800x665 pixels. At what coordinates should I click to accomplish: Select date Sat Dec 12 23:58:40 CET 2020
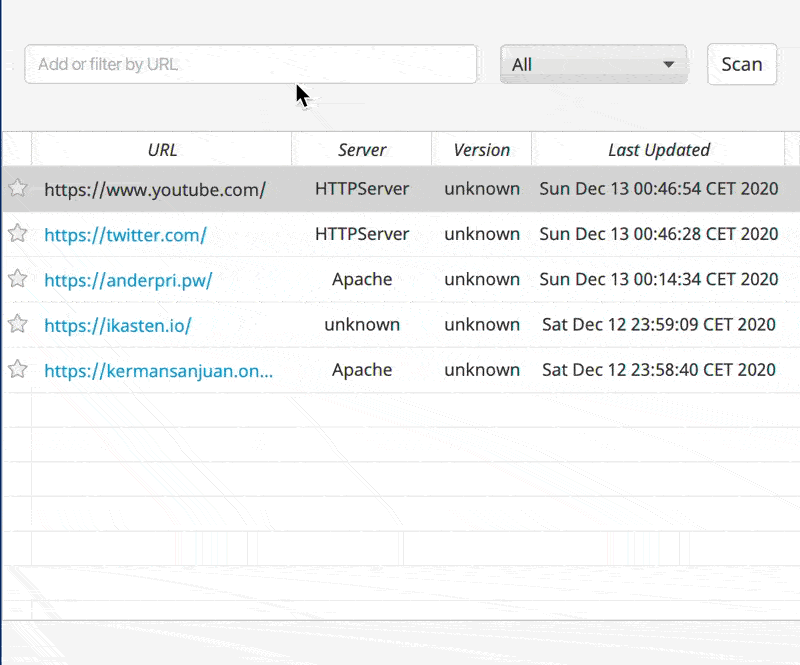659,370
